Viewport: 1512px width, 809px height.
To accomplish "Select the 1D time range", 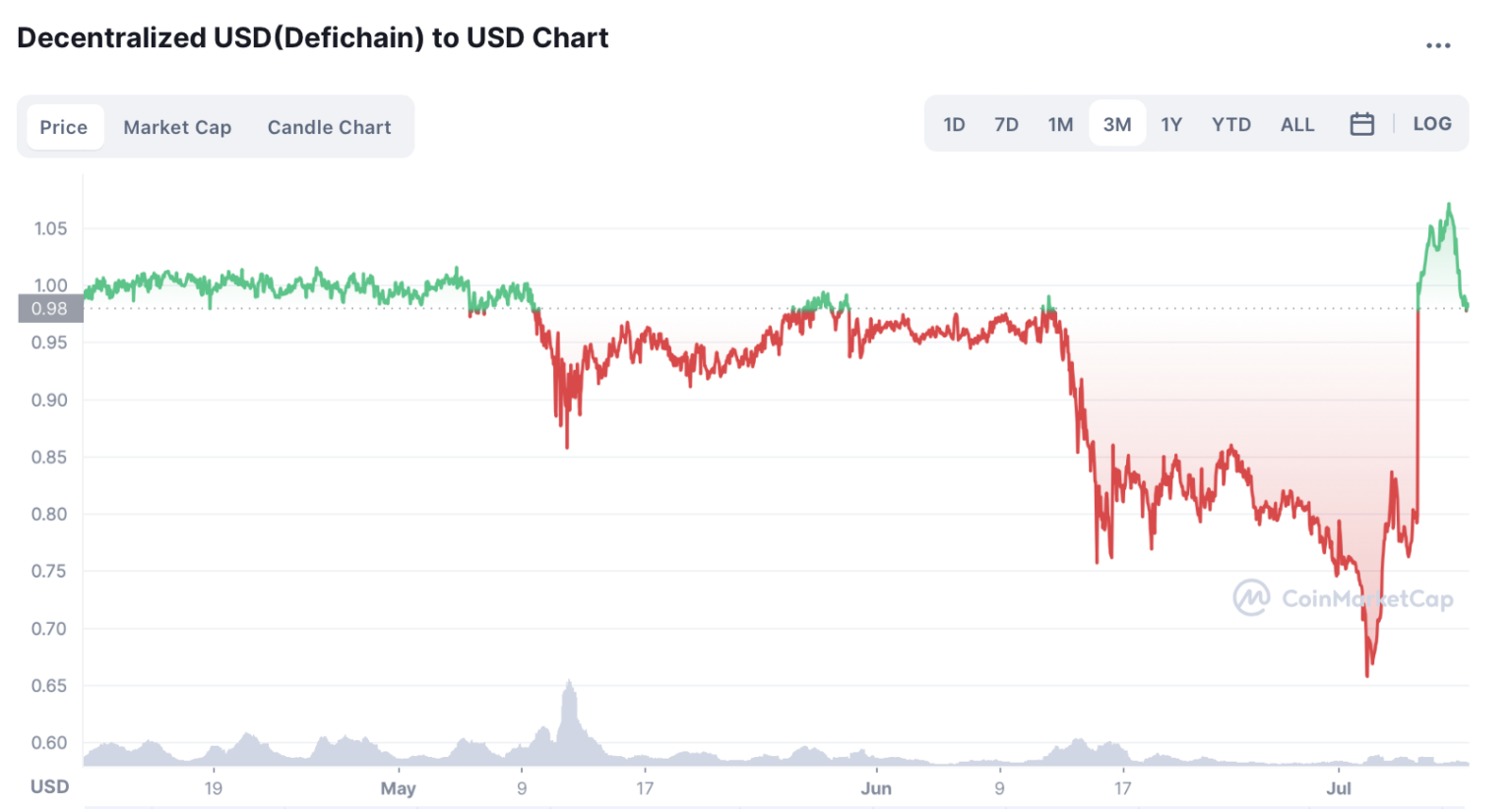I will [954, 124].
